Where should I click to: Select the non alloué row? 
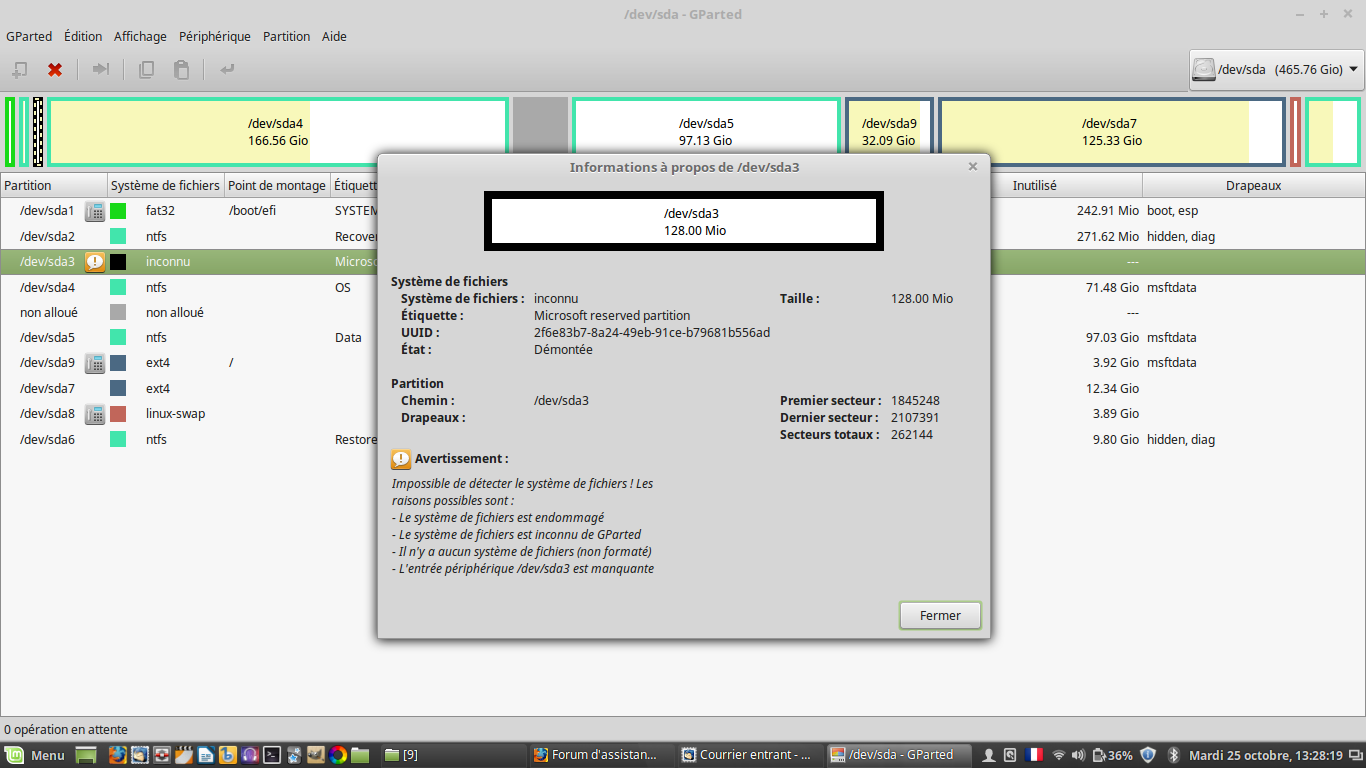tap(683, 312)
